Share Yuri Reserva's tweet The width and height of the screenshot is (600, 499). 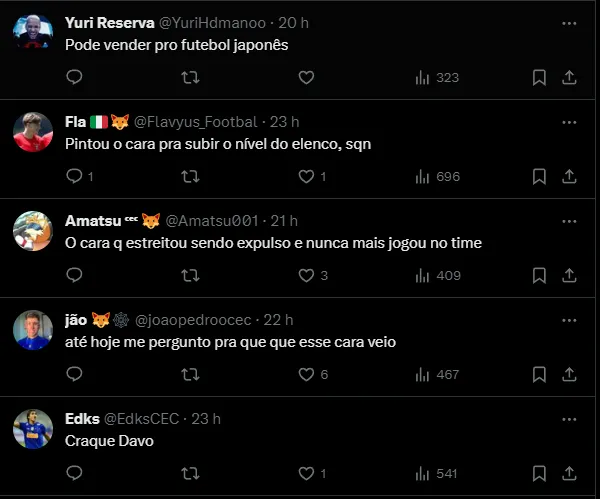[x=569, y=77]
